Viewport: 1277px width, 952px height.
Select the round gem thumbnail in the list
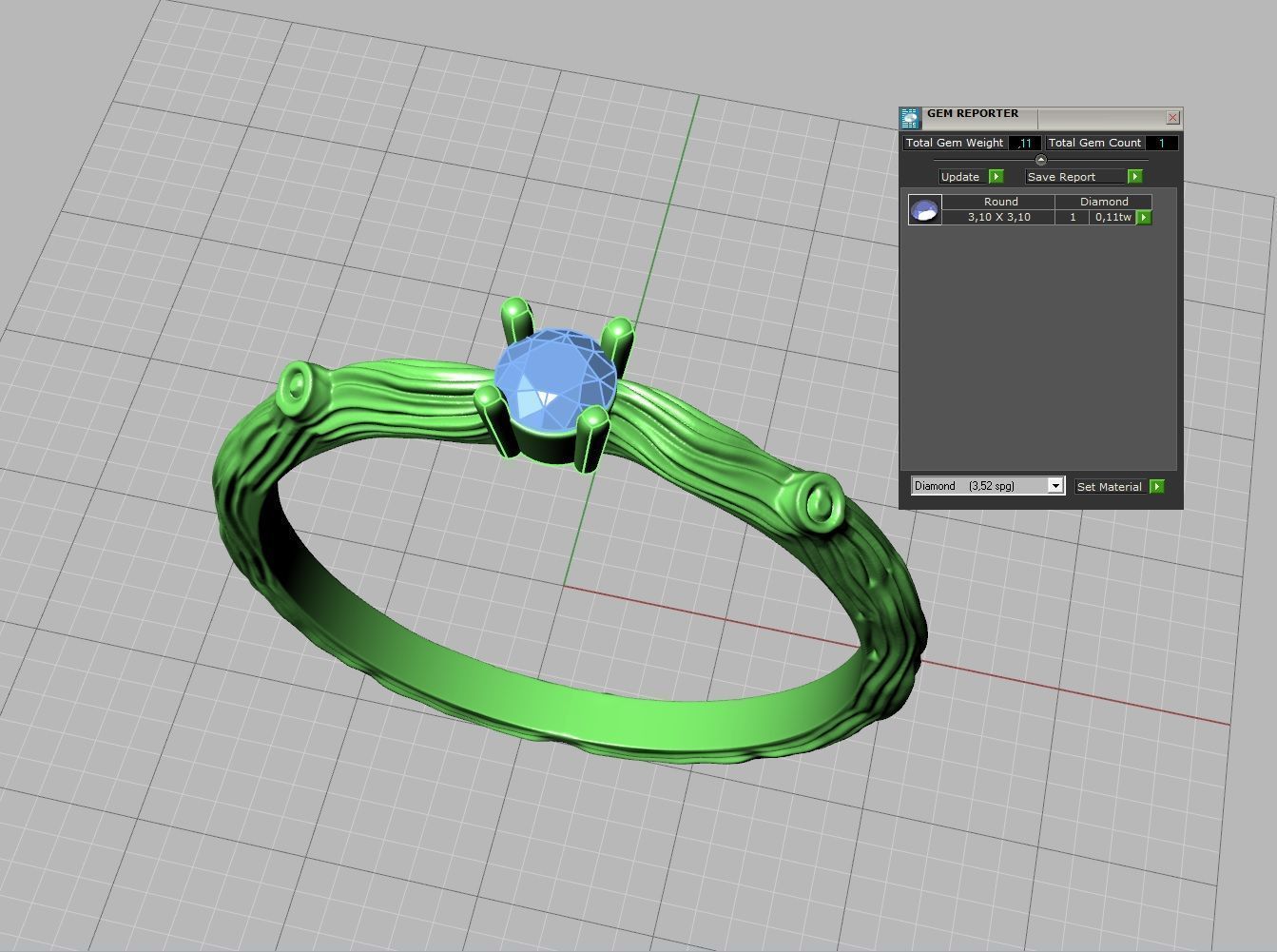[924, 210]
